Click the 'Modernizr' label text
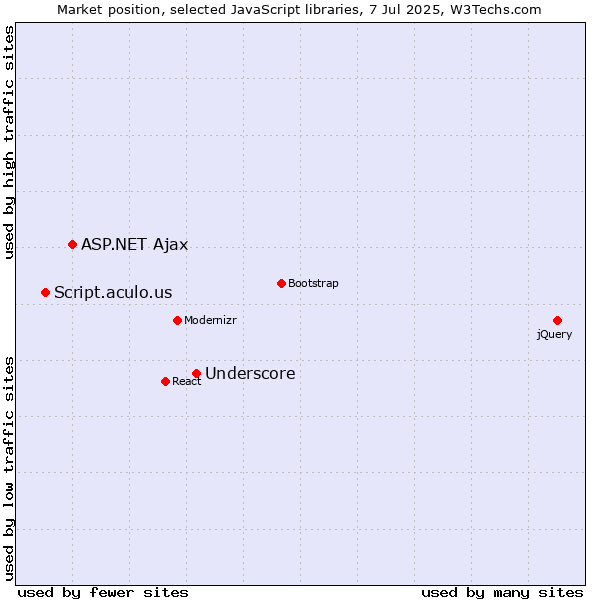Image resolution: width=600 pixels, height=600 pixels. 210,320
